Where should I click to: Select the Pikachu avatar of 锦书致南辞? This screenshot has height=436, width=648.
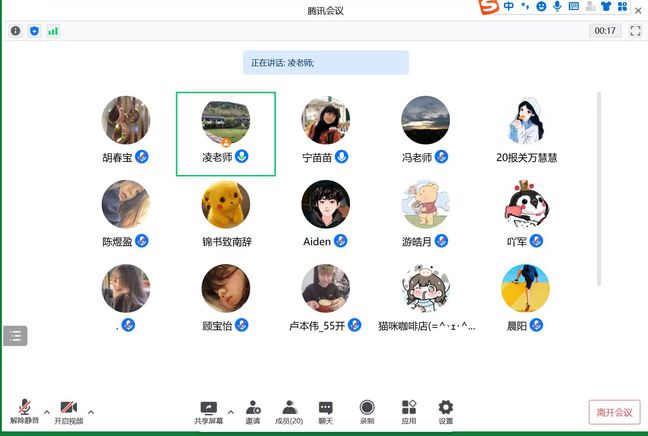[x=226, y=204]
